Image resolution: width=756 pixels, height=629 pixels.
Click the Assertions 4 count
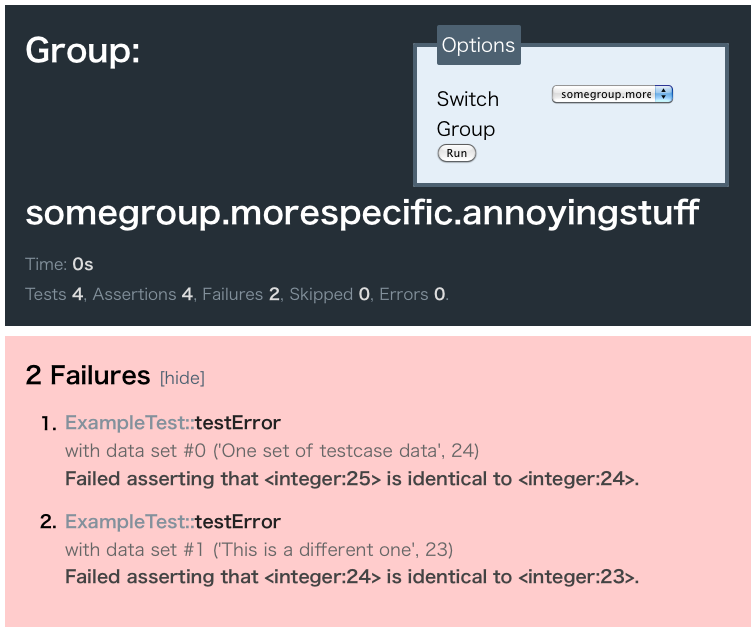(143, 294)
